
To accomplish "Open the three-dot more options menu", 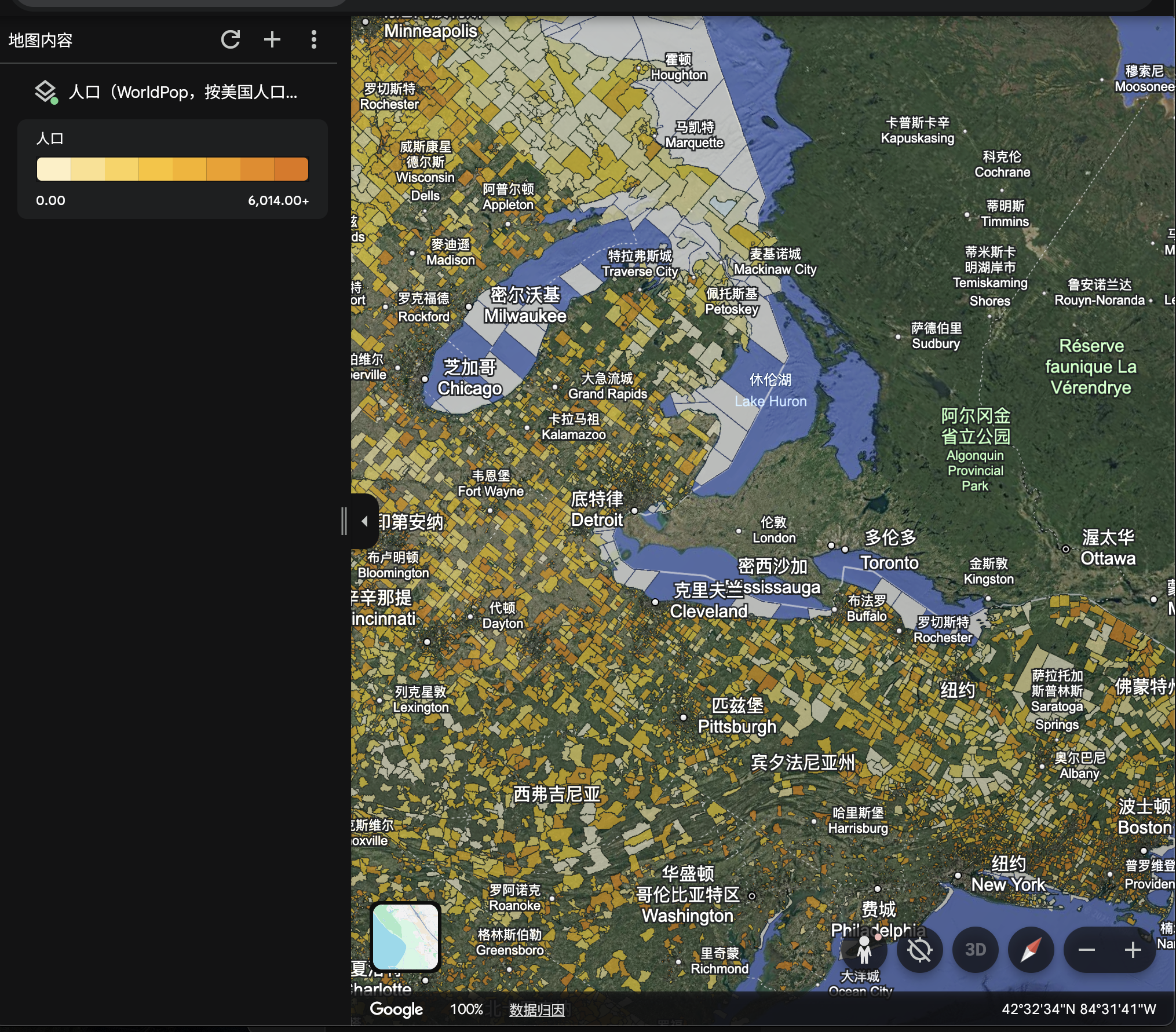I will click(313, 39).
